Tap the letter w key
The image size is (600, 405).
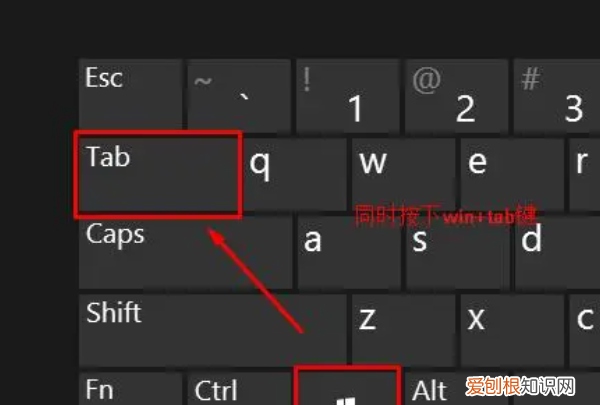[x=404, y=175]
